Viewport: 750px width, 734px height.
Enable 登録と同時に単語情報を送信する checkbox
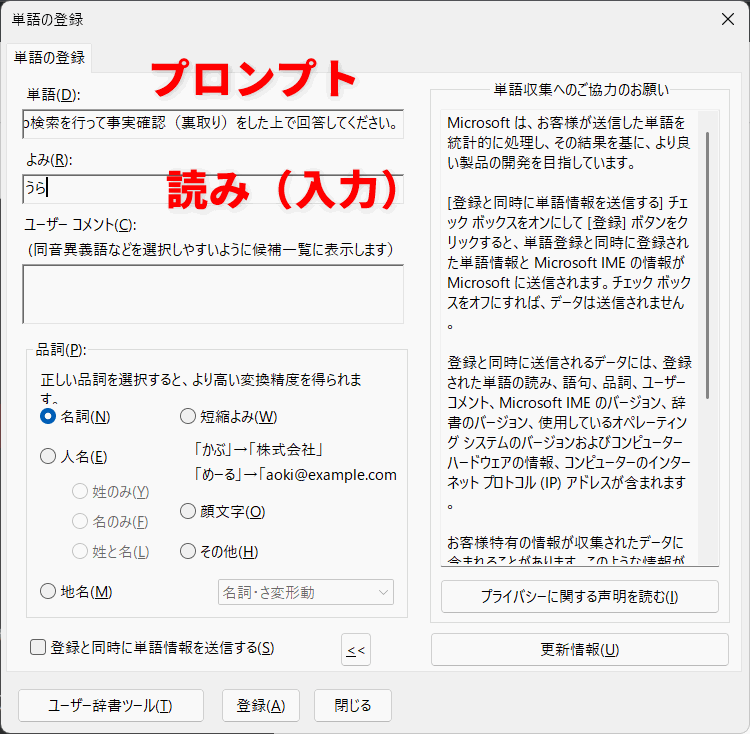coord(38,648)
